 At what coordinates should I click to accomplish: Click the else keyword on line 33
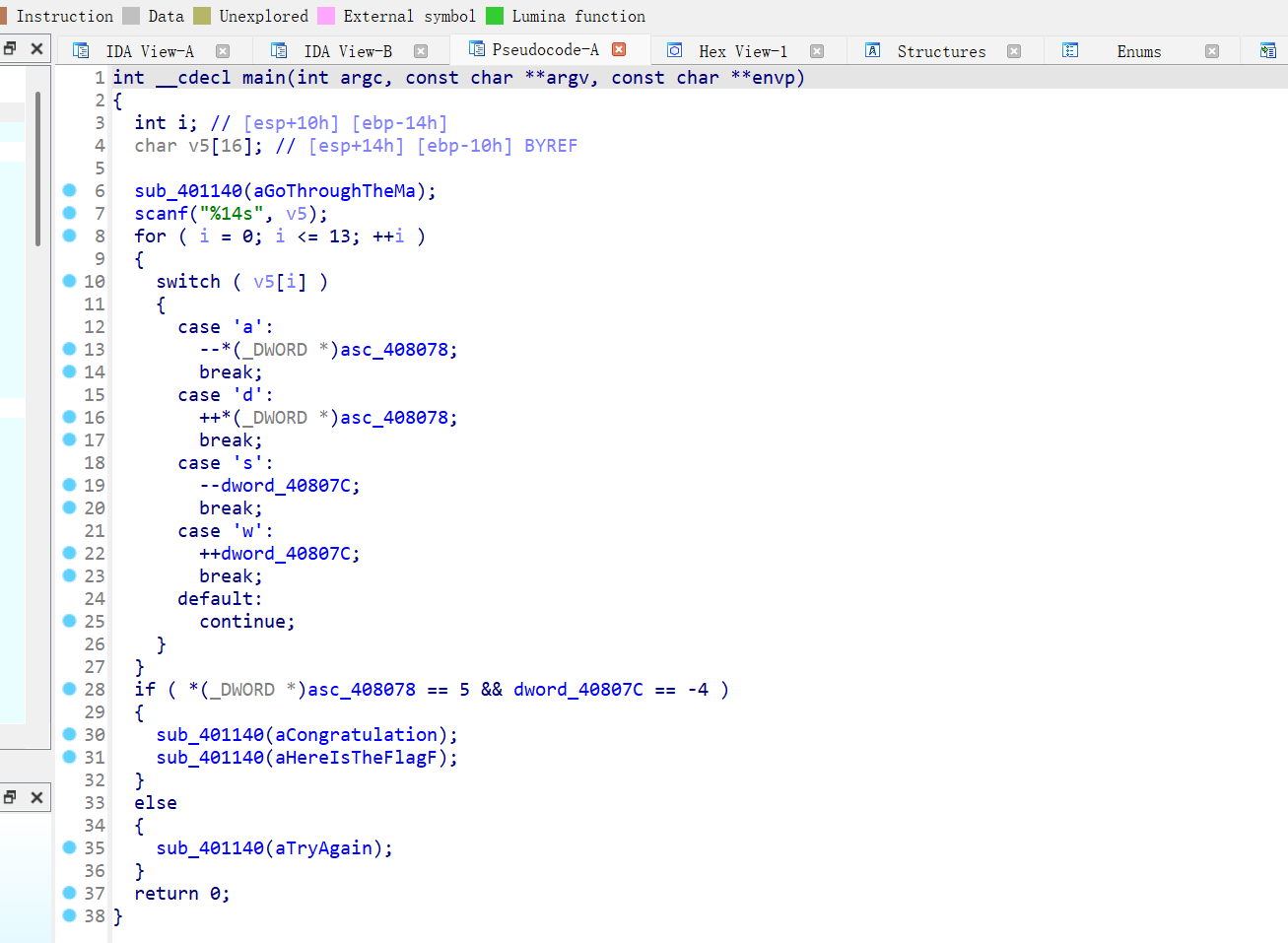tap(156, 803)
